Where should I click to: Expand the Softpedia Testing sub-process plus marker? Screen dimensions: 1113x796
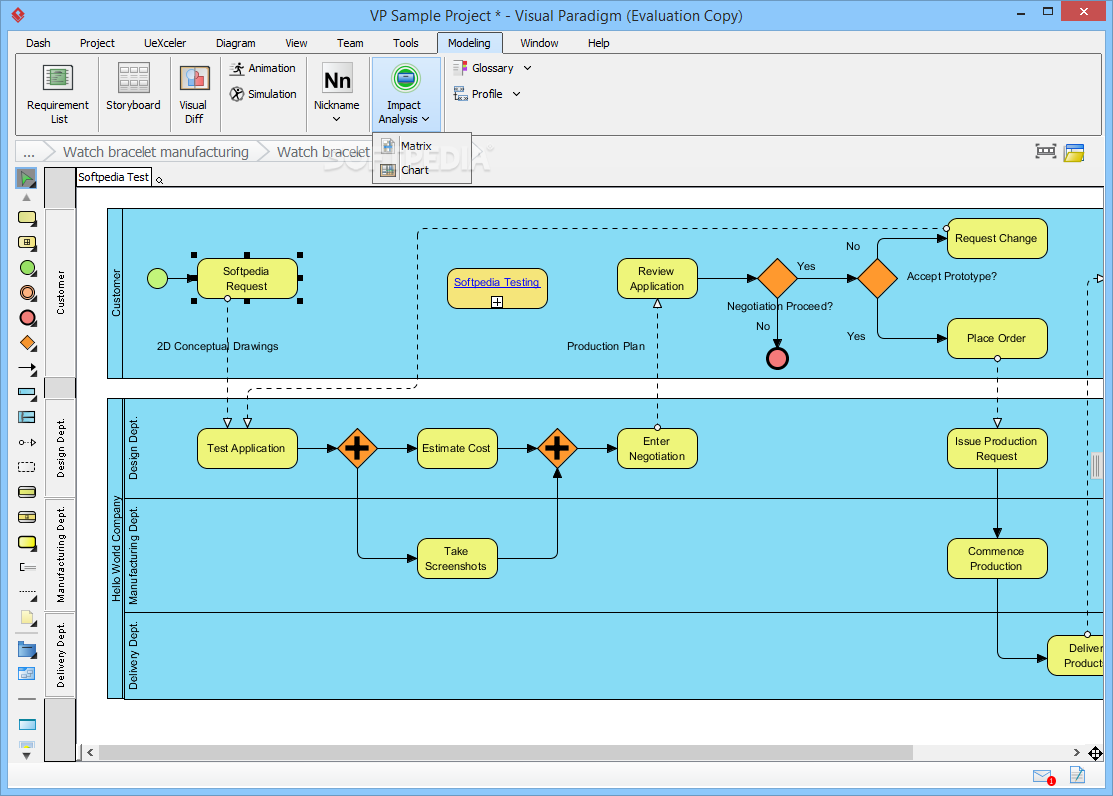coord(497,302)
